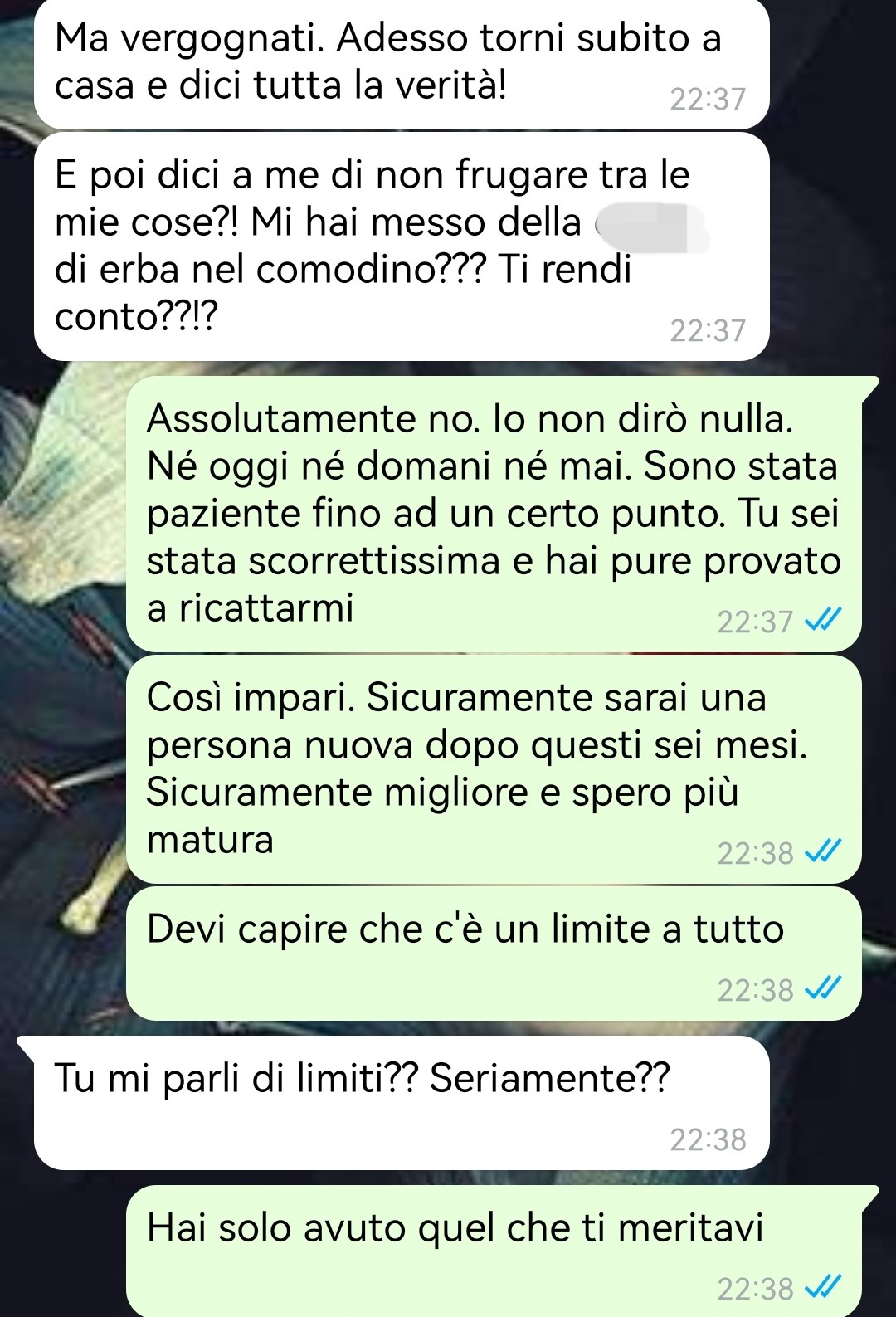
Task: Tap the 22:37 timestamp beside 'a ricattarmi'
Action: point(755,622)
